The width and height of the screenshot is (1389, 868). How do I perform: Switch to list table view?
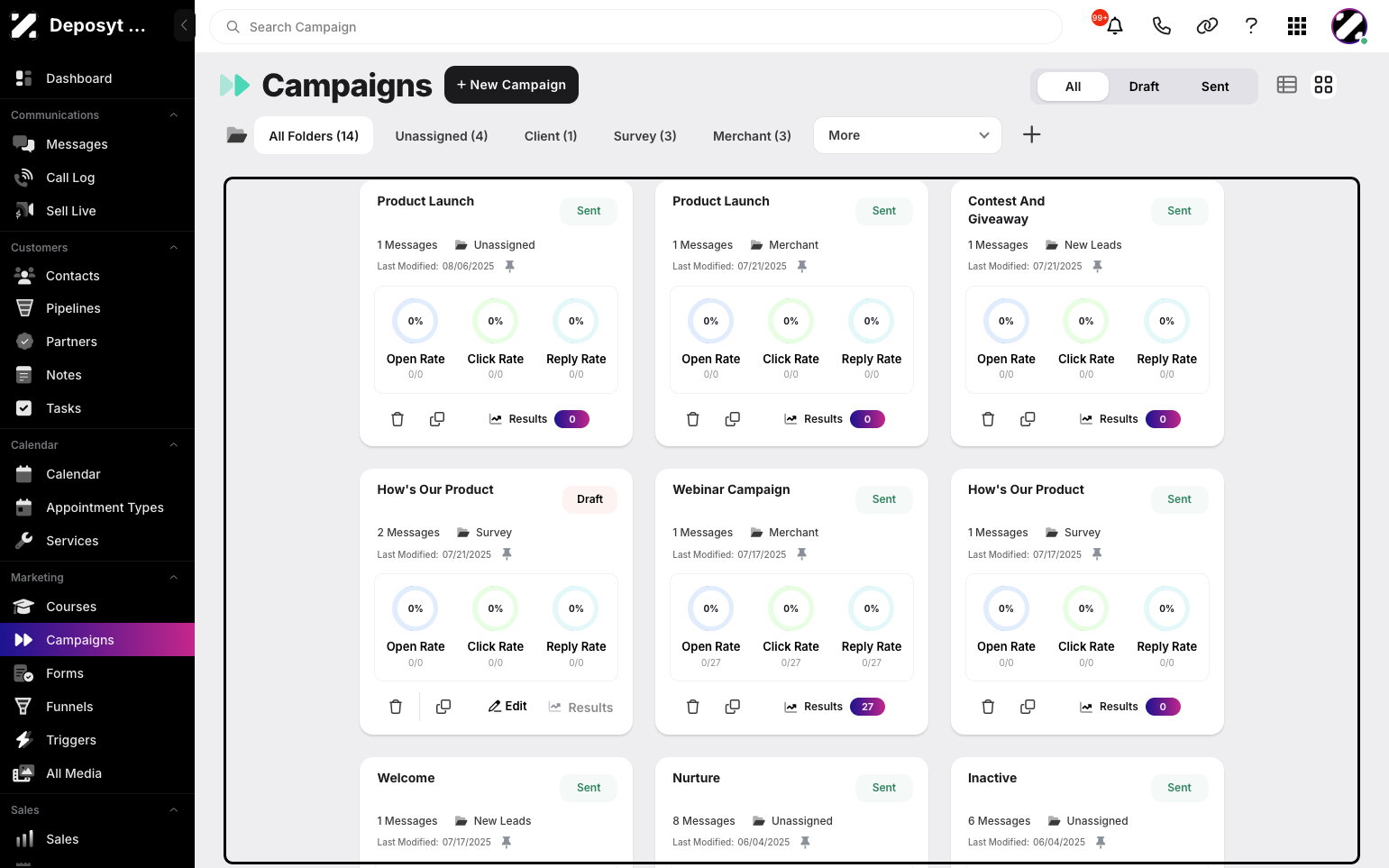tap(1287, 85)
